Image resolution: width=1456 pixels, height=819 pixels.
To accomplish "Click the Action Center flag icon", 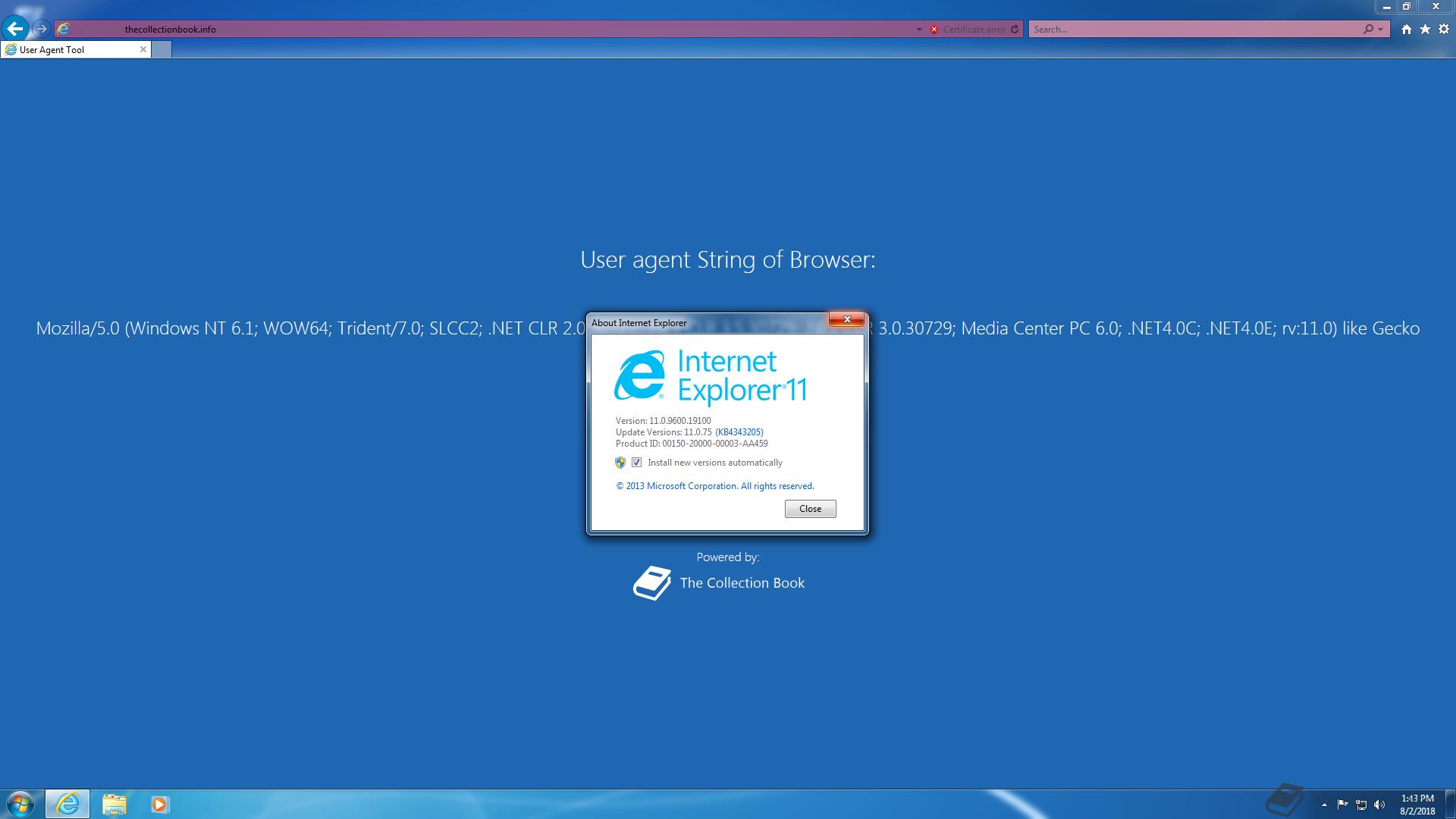I will click(1342, 805).
